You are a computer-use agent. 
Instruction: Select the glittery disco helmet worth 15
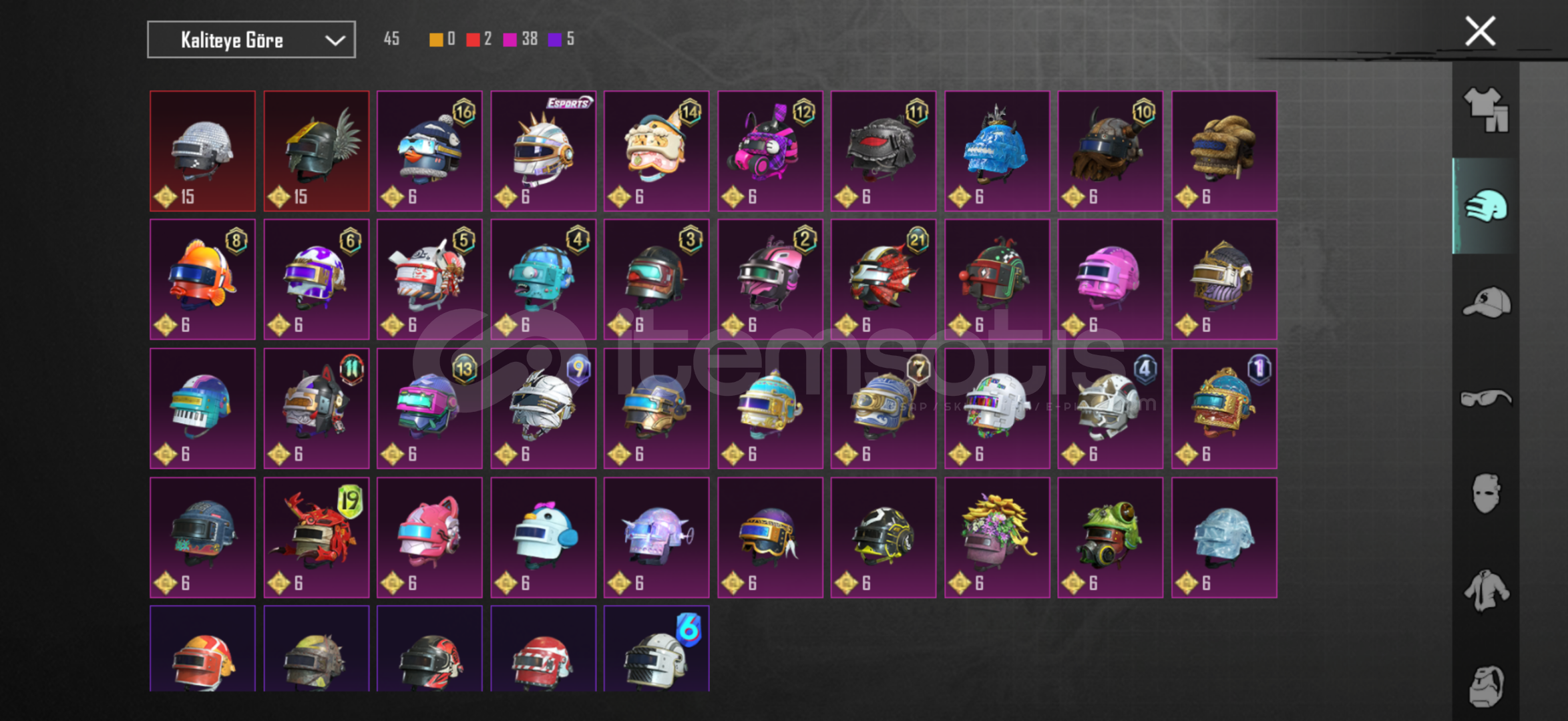[x=203, y=151]
